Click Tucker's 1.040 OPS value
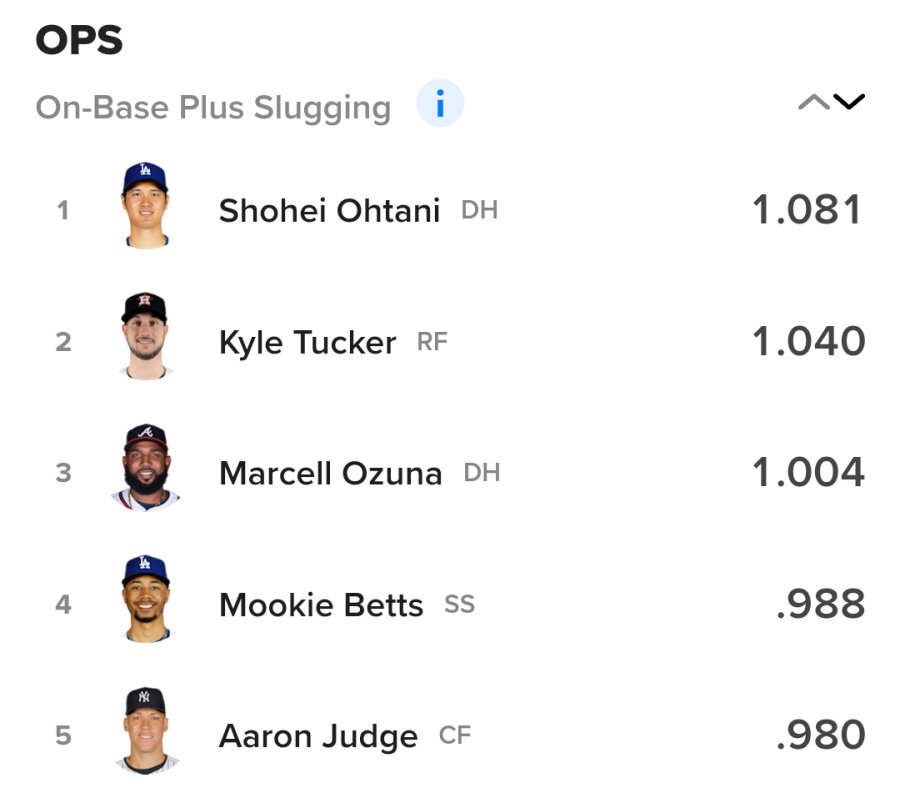Viewport: 900px width, 788px height. [808, 342]
